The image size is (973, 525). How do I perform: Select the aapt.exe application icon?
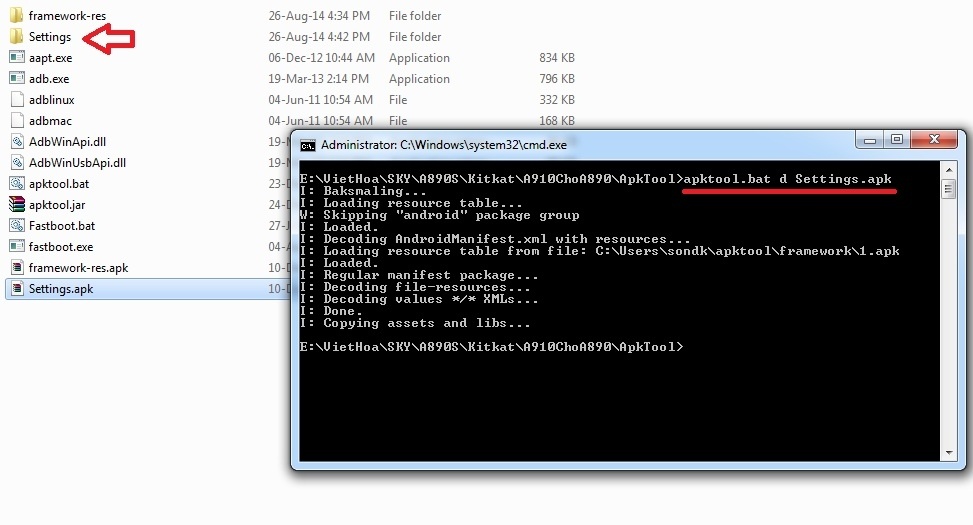17,58
